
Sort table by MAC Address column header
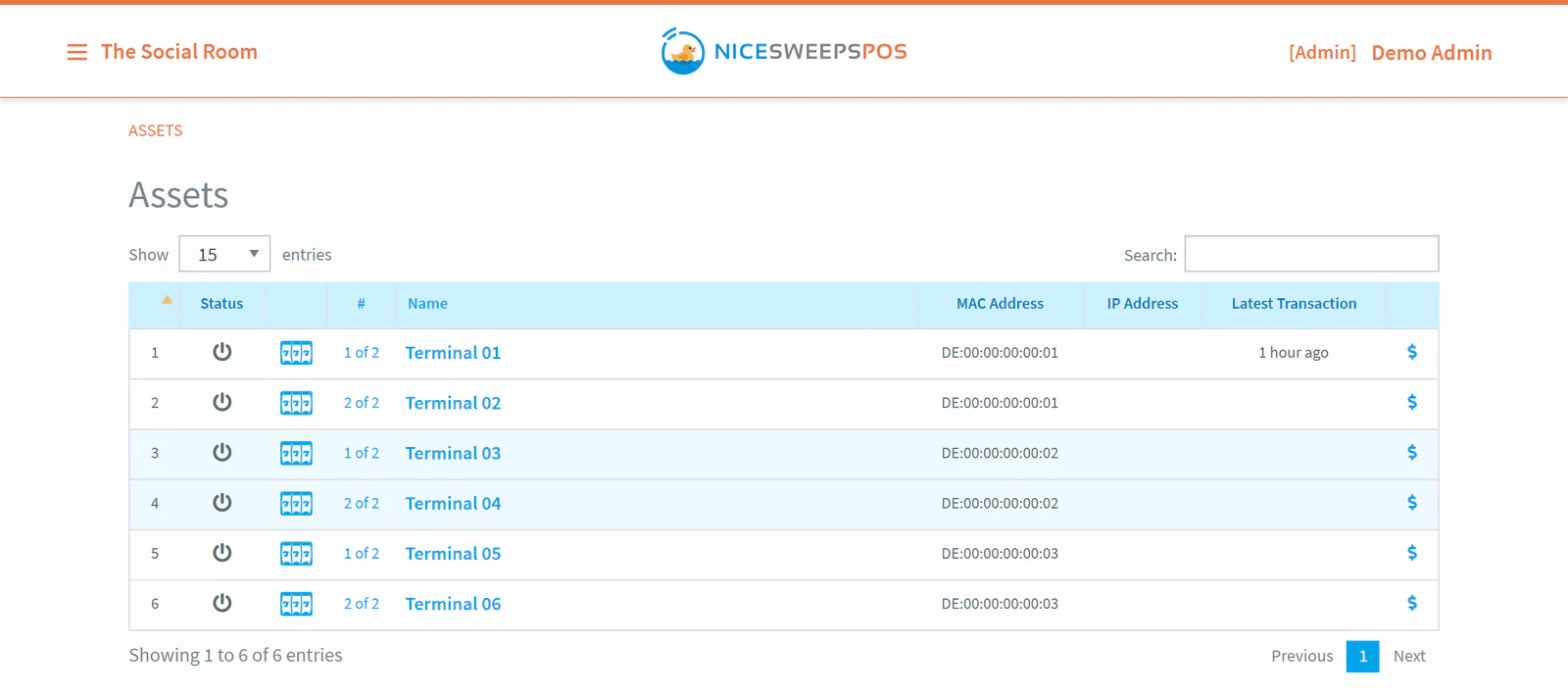tap(1000, 304)
